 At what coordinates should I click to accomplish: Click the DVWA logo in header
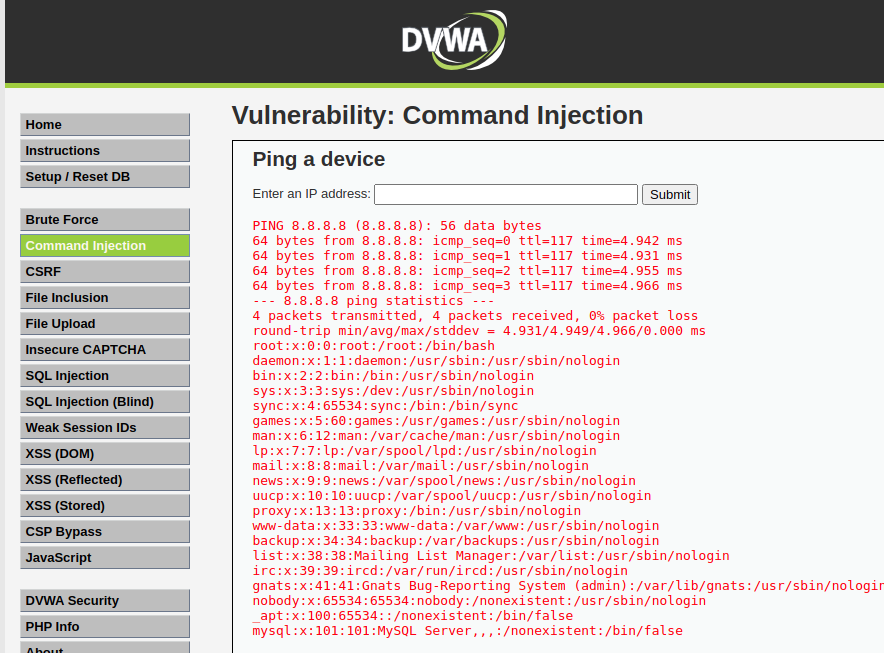click(453, 40)
